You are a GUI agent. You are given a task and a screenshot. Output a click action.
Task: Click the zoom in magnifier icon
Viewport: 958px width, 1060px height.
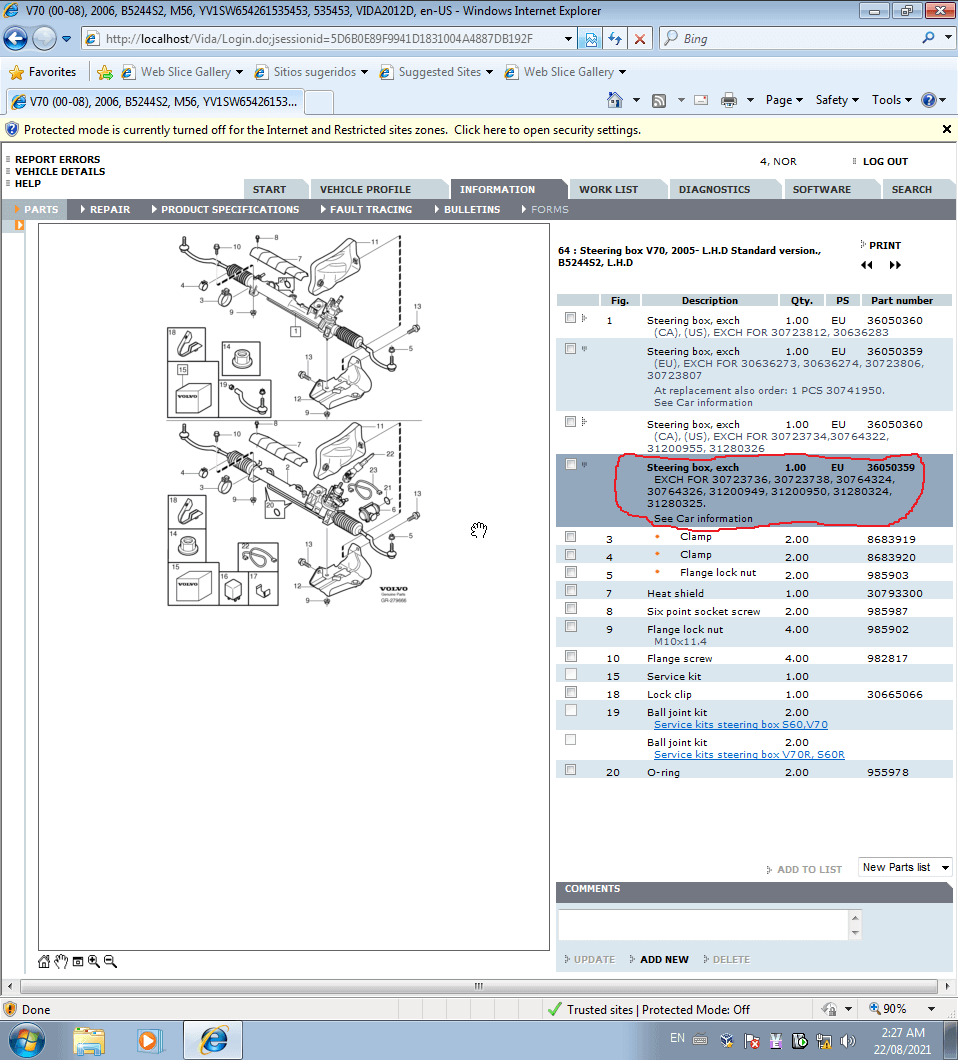point(94,961)
